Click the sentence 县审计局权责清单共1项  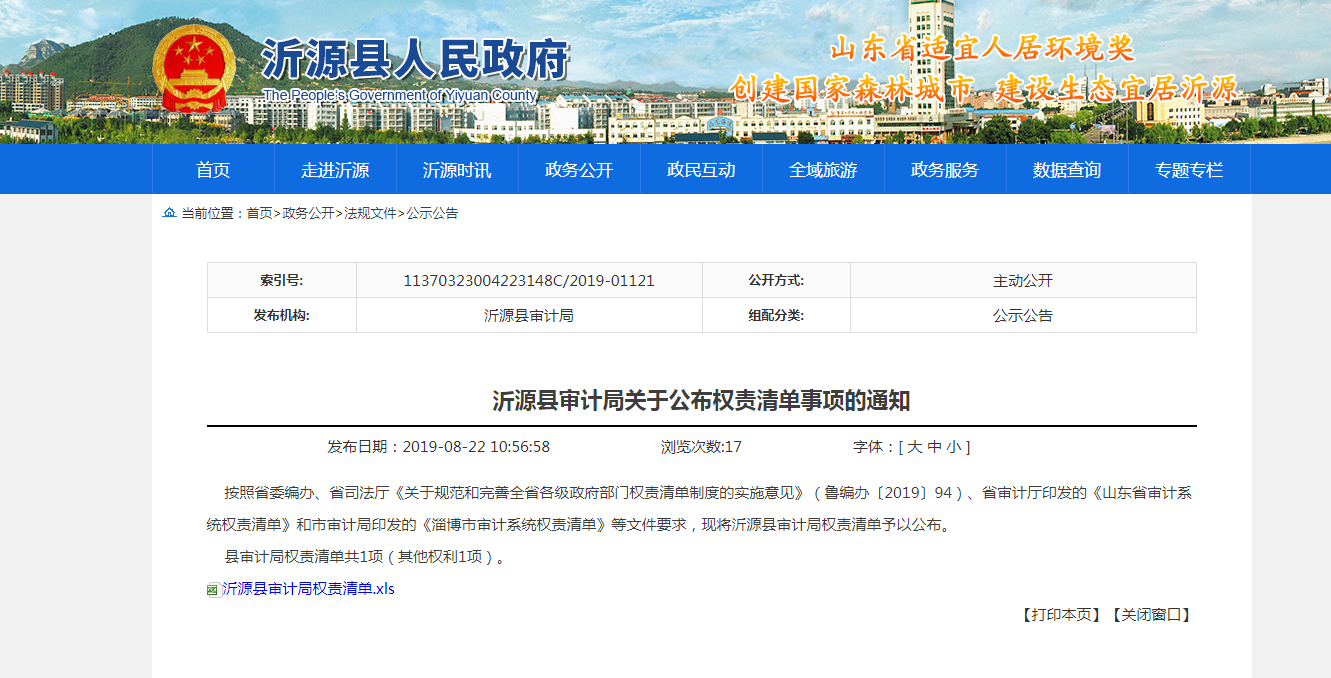point(304,557)
